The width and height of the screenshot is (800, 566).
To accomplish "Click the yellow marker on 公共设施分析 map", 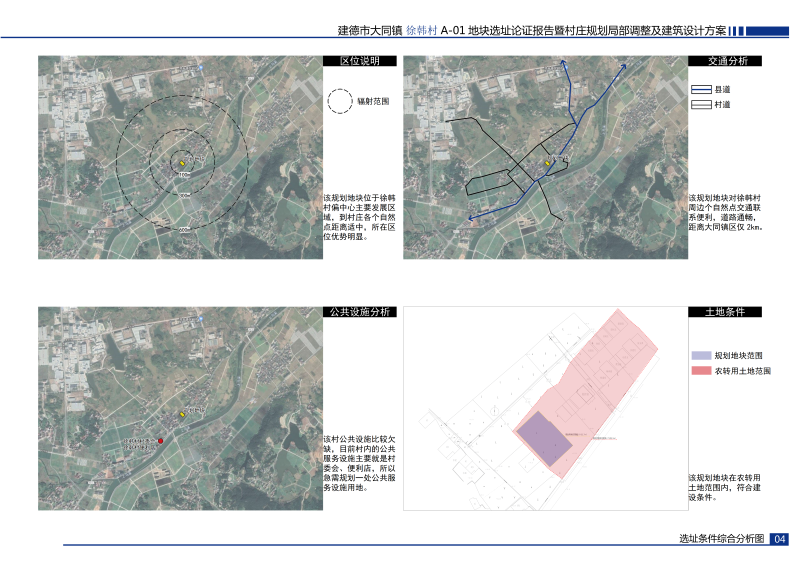I will tap(182, 414).
